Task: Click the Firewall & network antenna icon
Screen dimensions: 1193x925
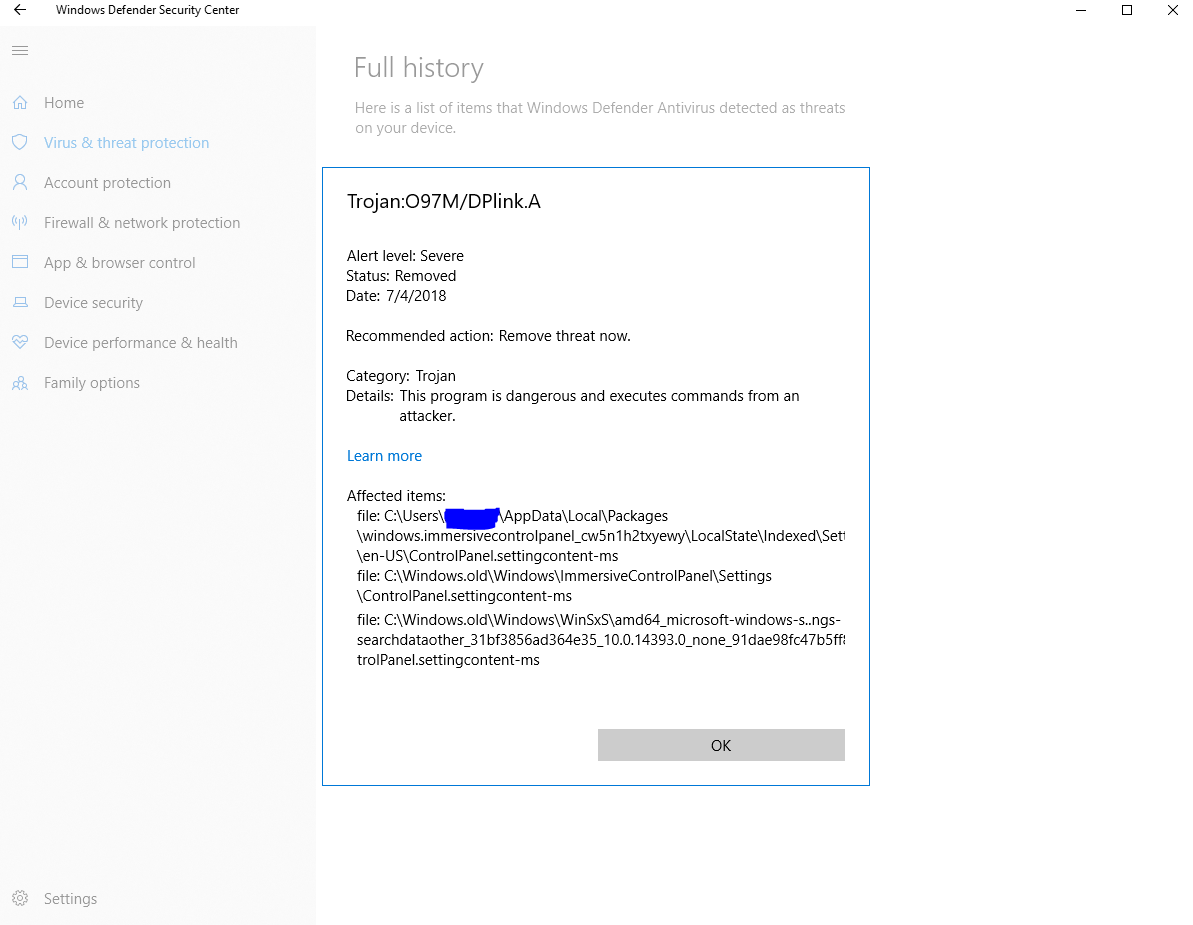Action: (x=21, y=222)
